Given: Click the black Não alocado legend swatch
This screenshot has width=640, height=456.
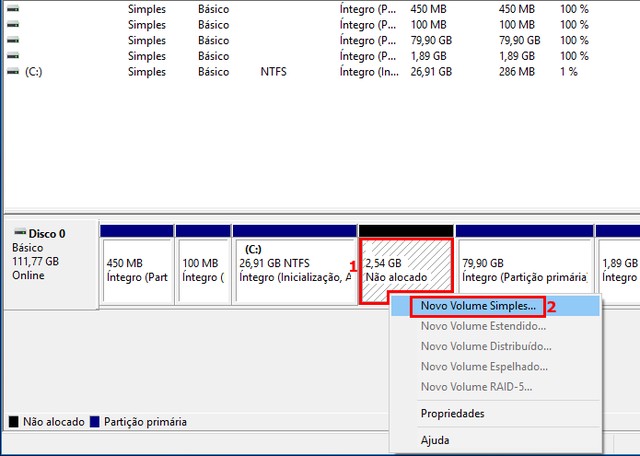Looking at the screenshot, I should (x=13, y=422).
